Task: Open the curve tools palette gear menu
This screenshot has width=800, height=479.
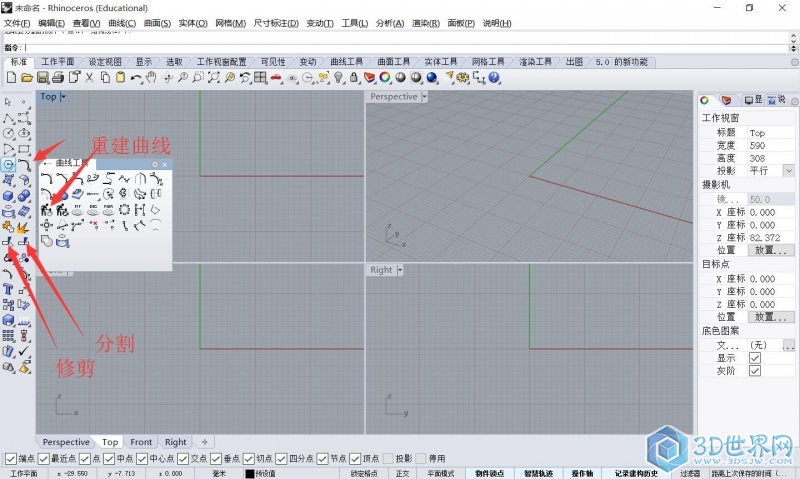Action: coord(155,164)
